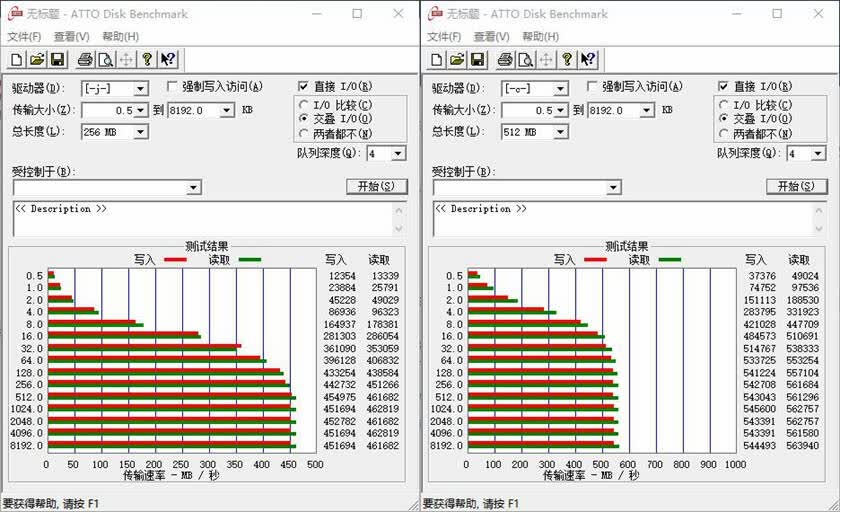
Task: Open 查看(V) menu in right window
Action: coord(491,36)
